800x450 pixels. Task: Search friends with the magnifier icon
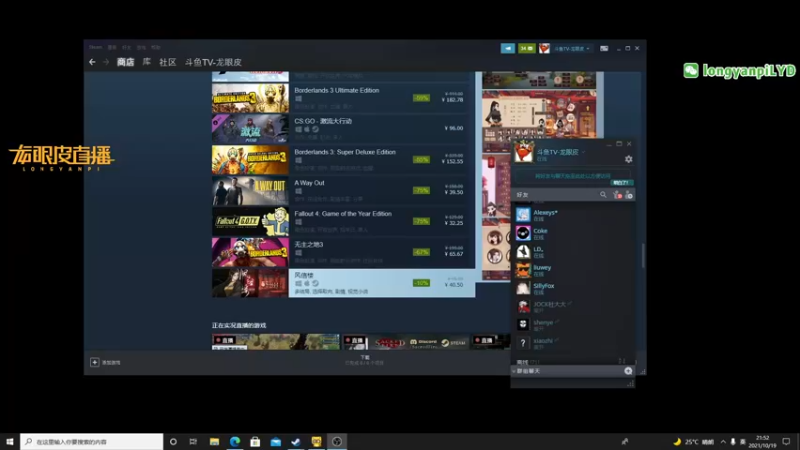click(603, 195)
